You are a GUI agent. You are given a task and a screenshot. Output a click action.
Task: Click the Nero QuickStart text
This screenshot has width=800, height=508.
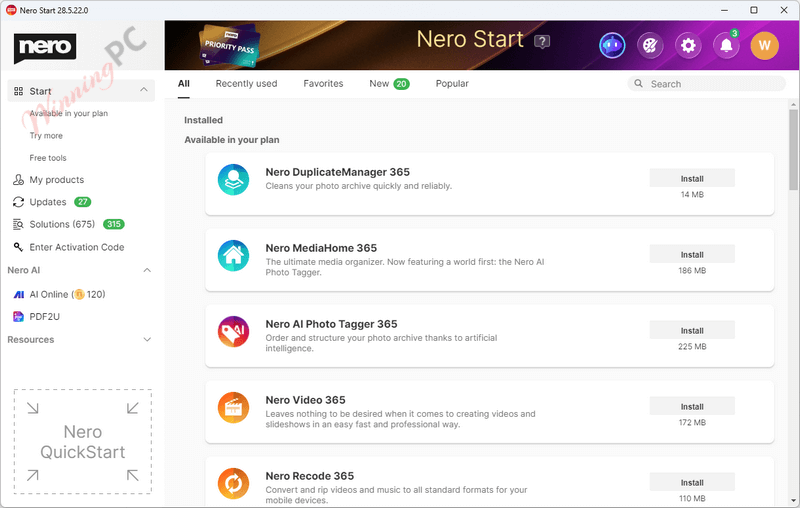(x=83, y=442)
